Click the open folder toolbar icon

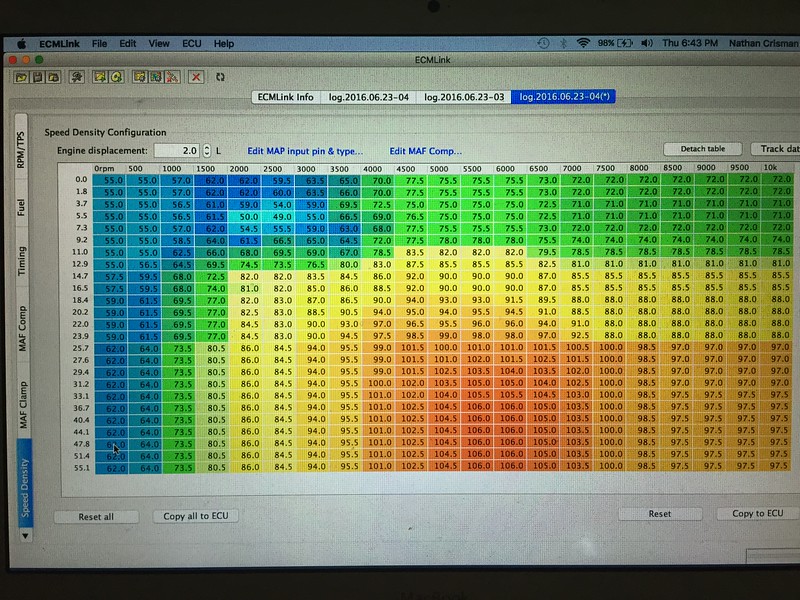21,78
